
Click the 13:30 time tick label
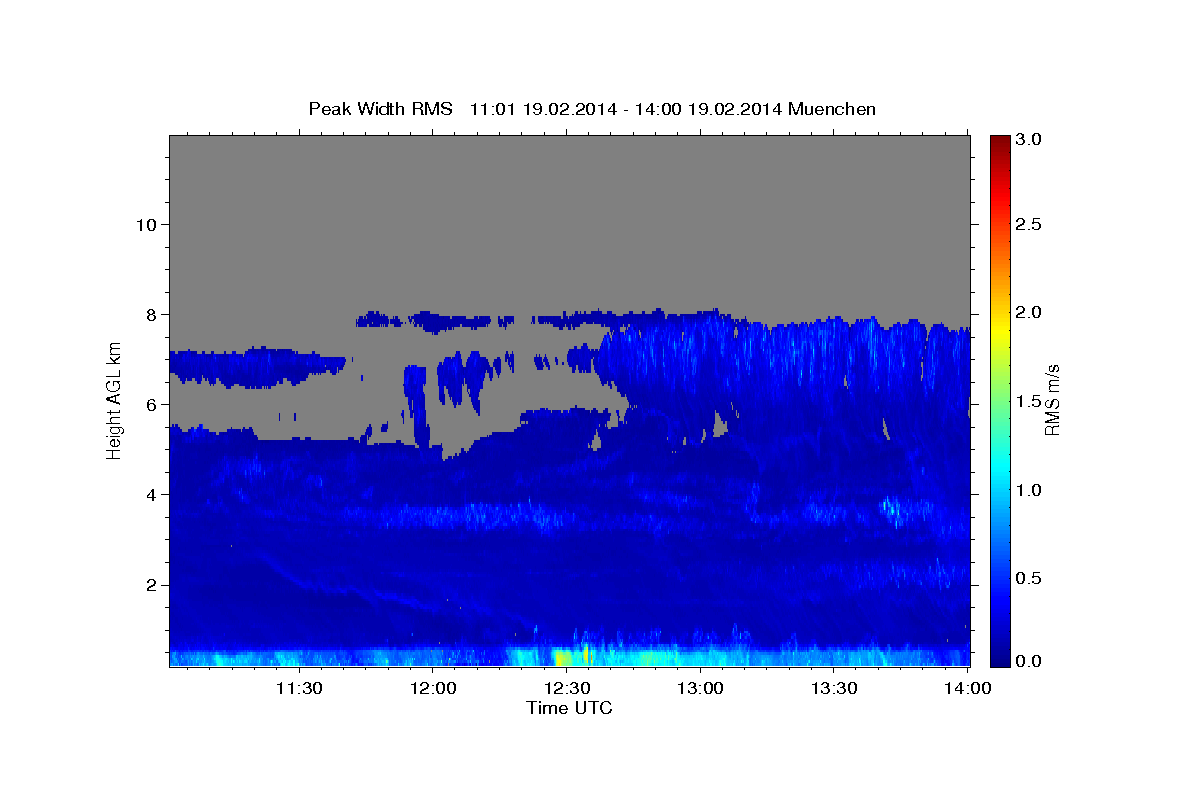pos(835,688)
